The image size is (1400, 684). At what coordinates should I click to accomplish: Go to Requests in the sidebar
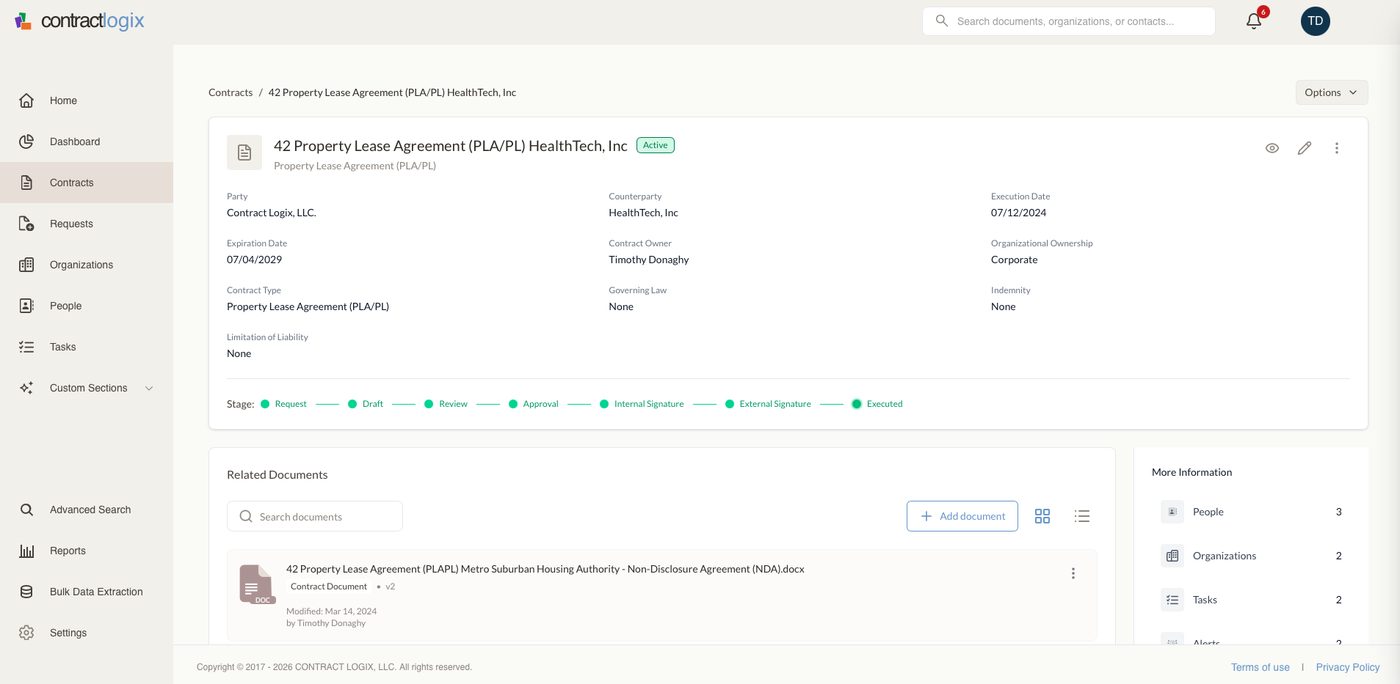tap(86, 224)
